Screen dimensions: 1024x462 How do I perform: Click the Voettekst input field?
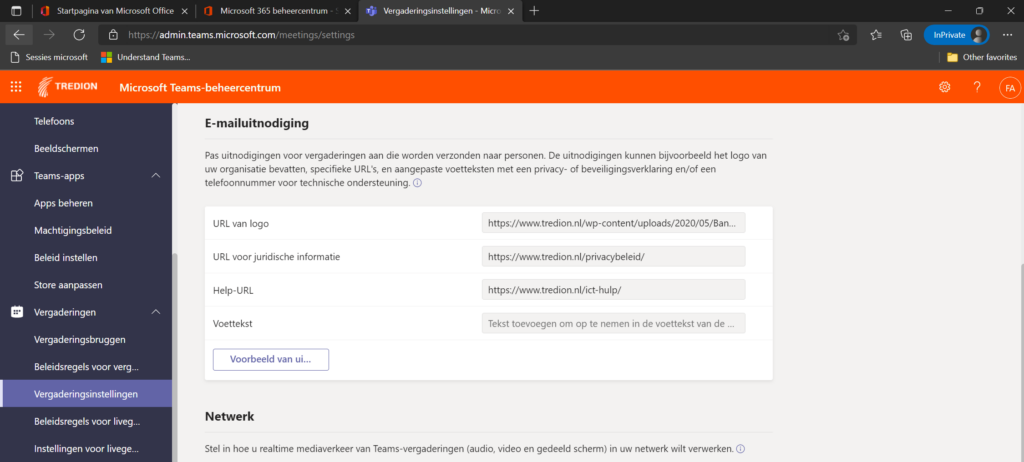tap(613, 323)
